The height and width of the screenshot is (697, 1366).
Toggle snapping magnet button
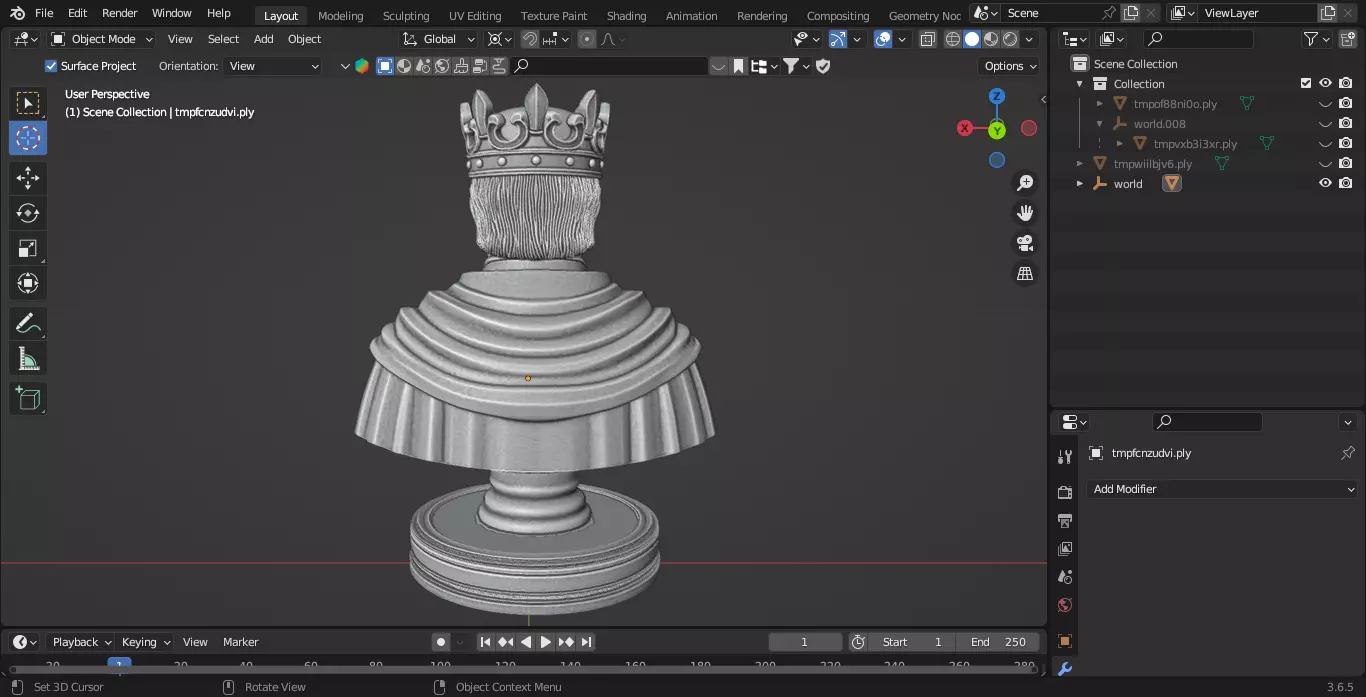coord(530,39)
